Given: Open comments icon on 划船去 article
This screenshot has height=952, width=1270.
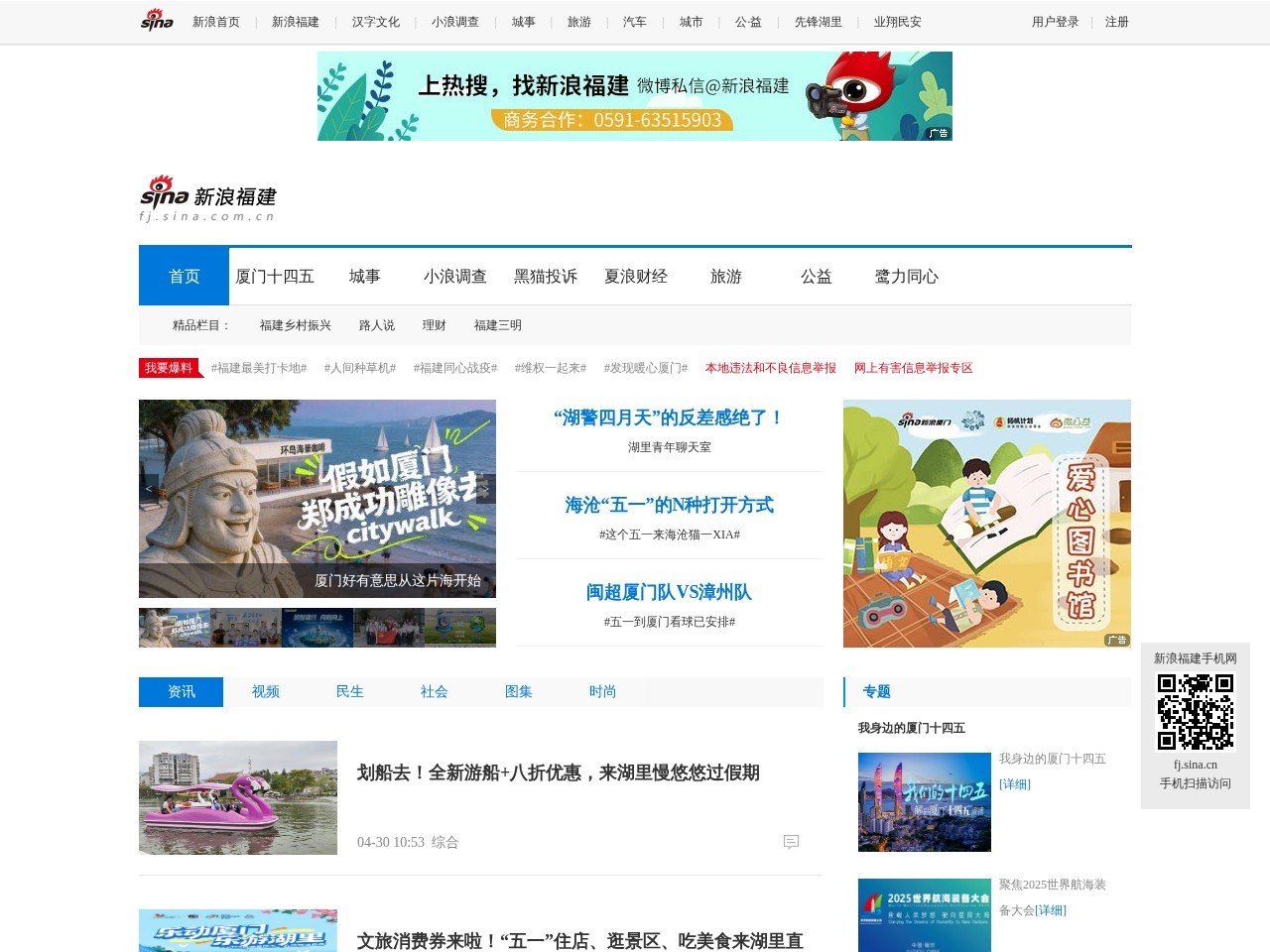Looking at the screenshot, I should [x=791, y=842].
